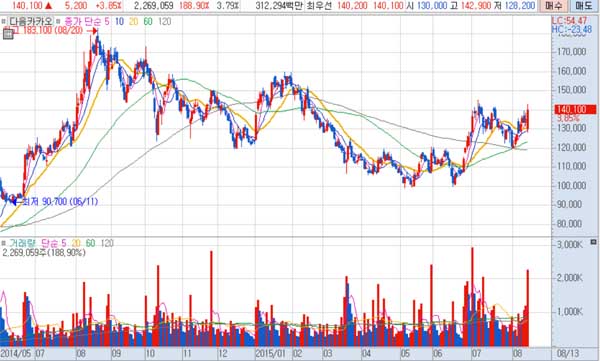Toggle the volume 5-day average label
Image resolution: width=600 pixels, height=361 pixels.
pyautogui.click(x=64, y=243)
